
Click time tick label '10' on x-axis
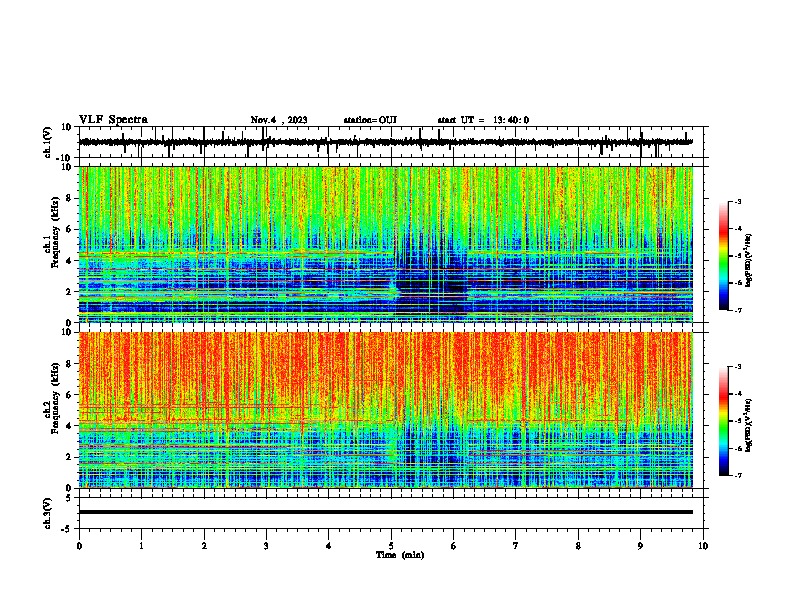click(703, 546)
